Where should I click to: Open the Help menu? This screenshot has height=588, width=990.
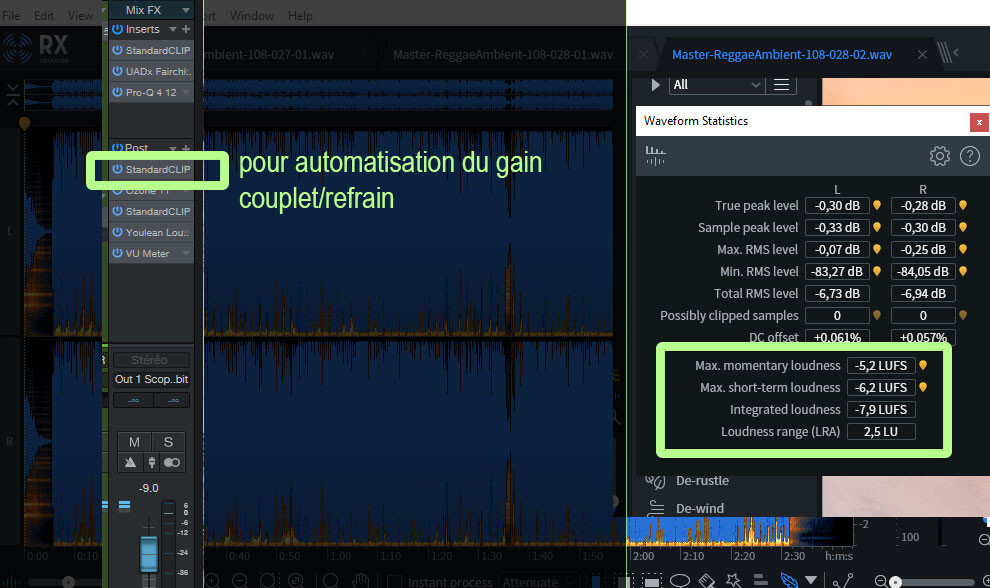click(300, 16)
